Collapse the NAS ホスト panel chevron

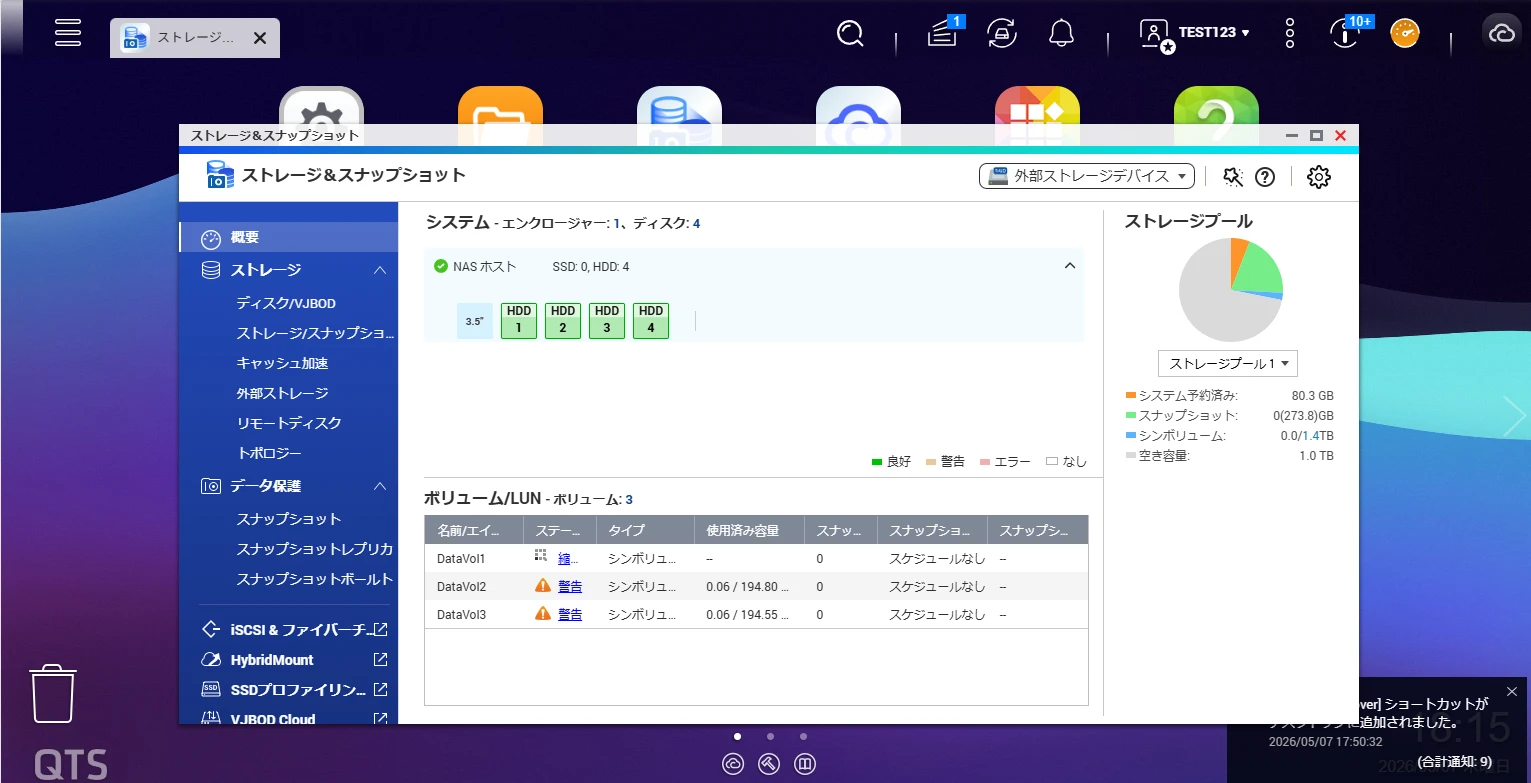(1070, 266)
